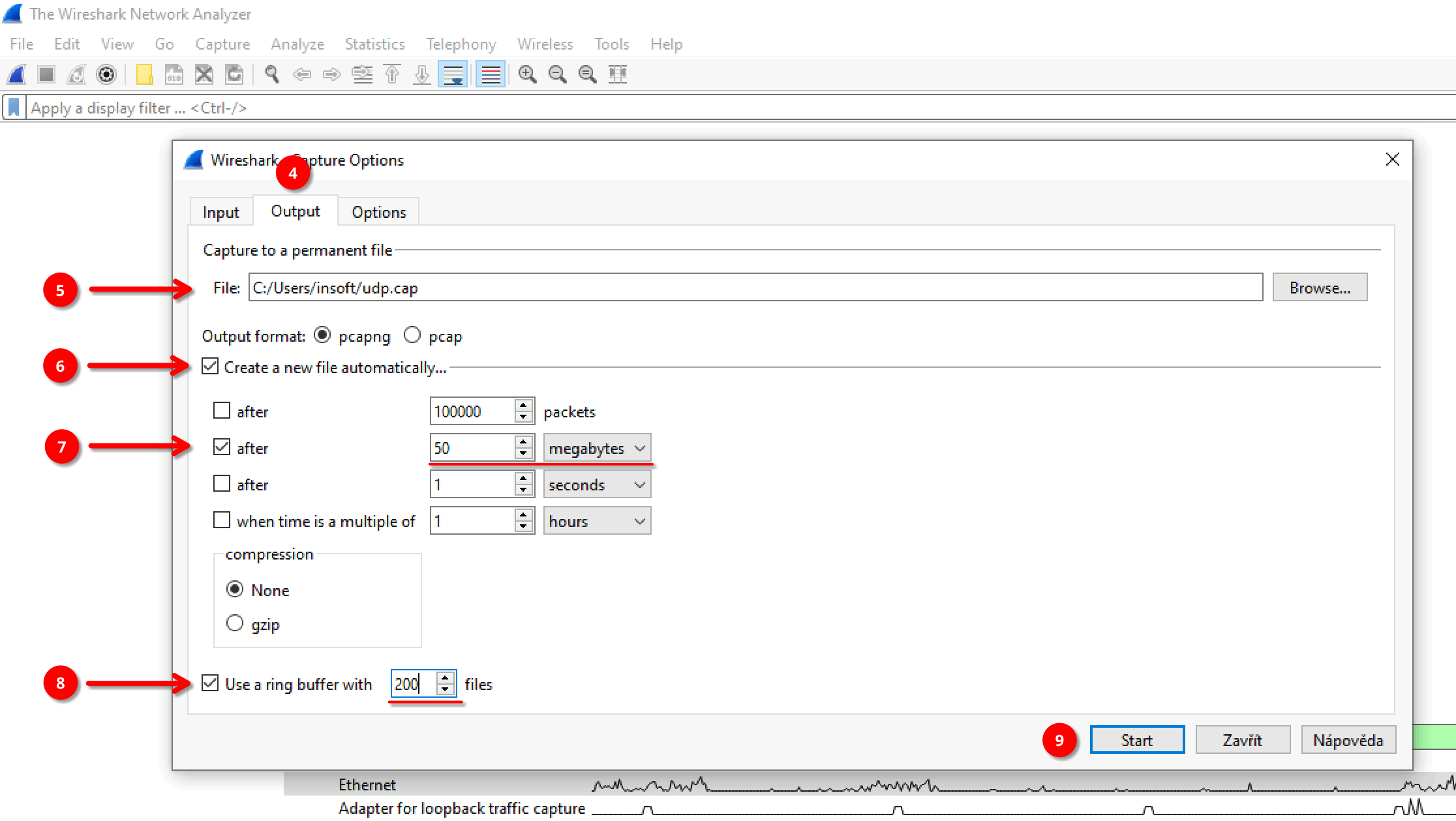The image size is (1456, 821).
Task: Click the Start button
Action: click(x=1137, y=740)
